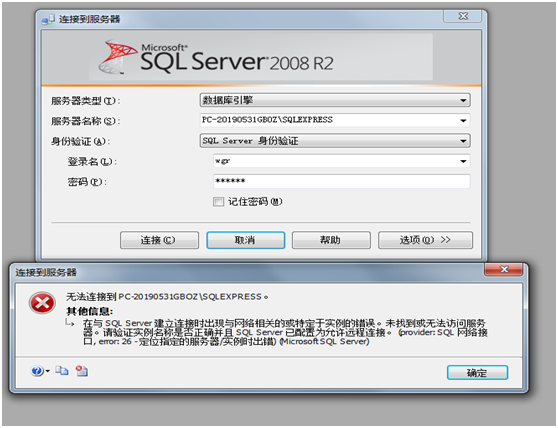
Task: Click the connect-to-server title bar icon
Action: [48, 19]
